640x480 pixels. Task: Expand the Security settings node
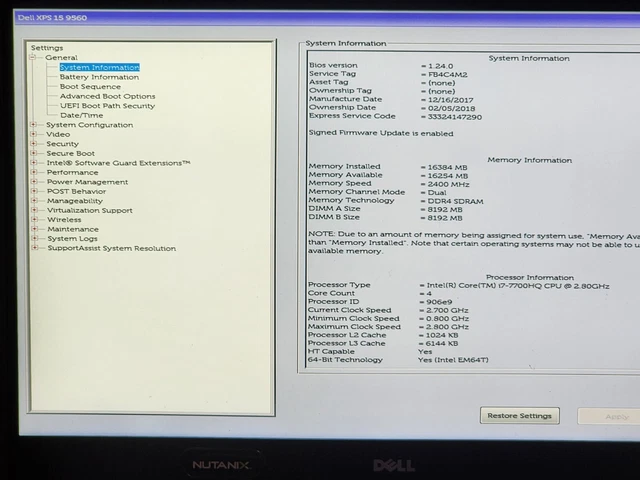[x=34, y=144]
